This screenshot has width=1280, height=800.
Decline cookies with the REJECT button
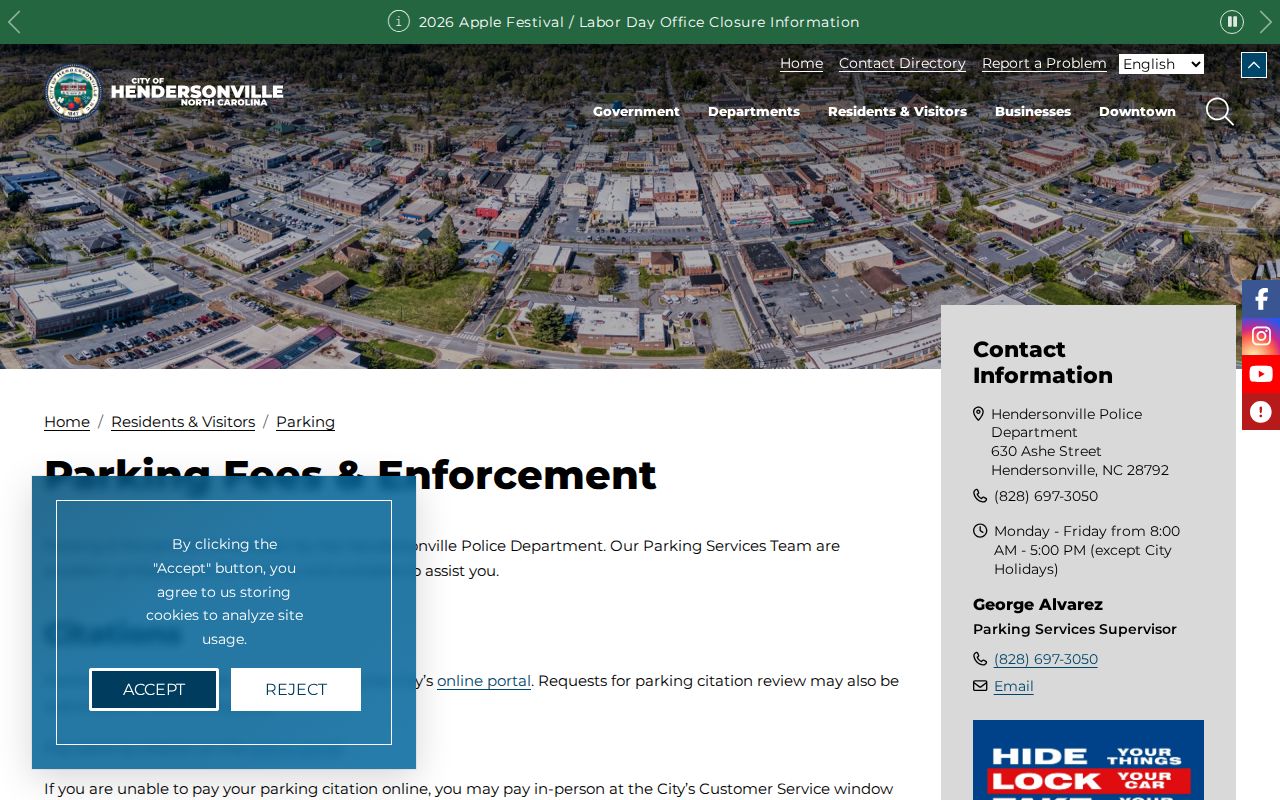click(296, 690)
